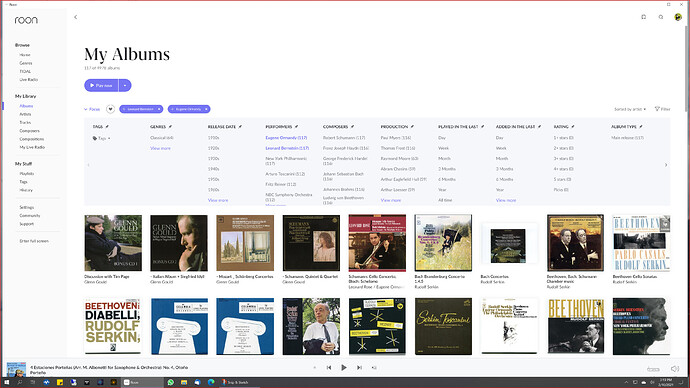Click View more under Release Date

click(218, 200)
